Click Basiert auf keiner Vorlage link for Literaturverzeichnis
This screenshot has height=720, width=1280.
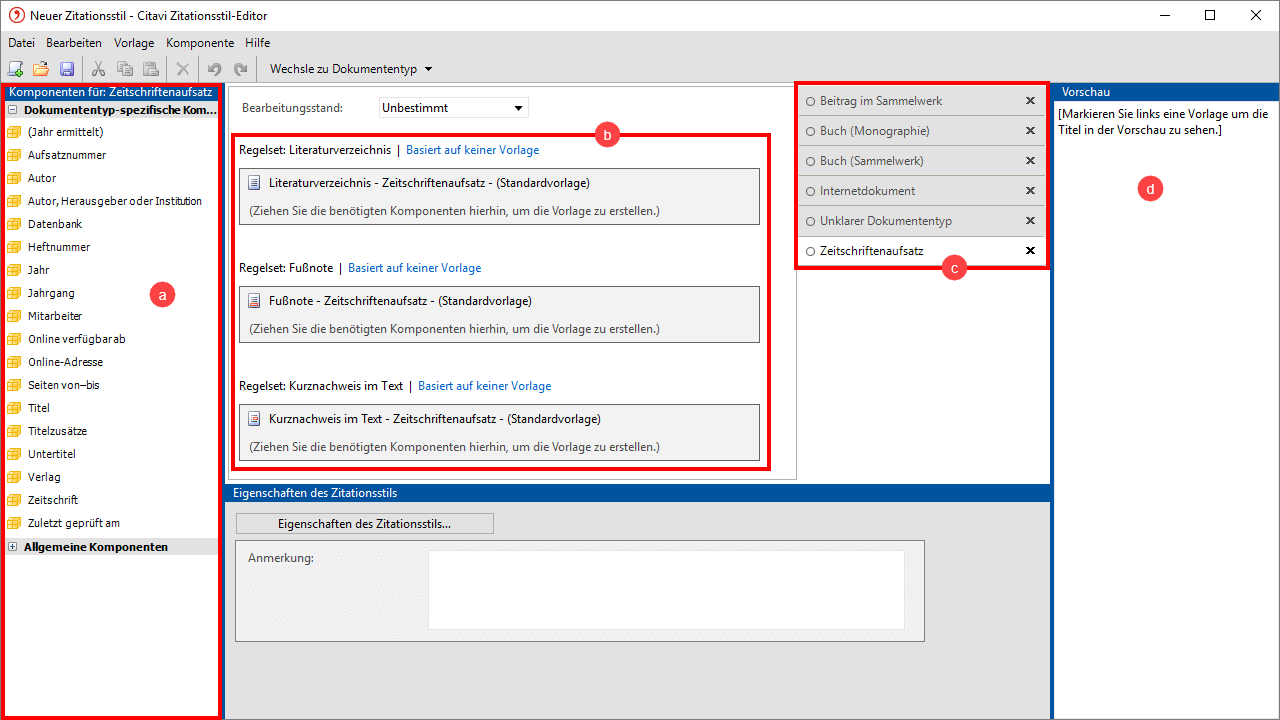tap(472, 150)
